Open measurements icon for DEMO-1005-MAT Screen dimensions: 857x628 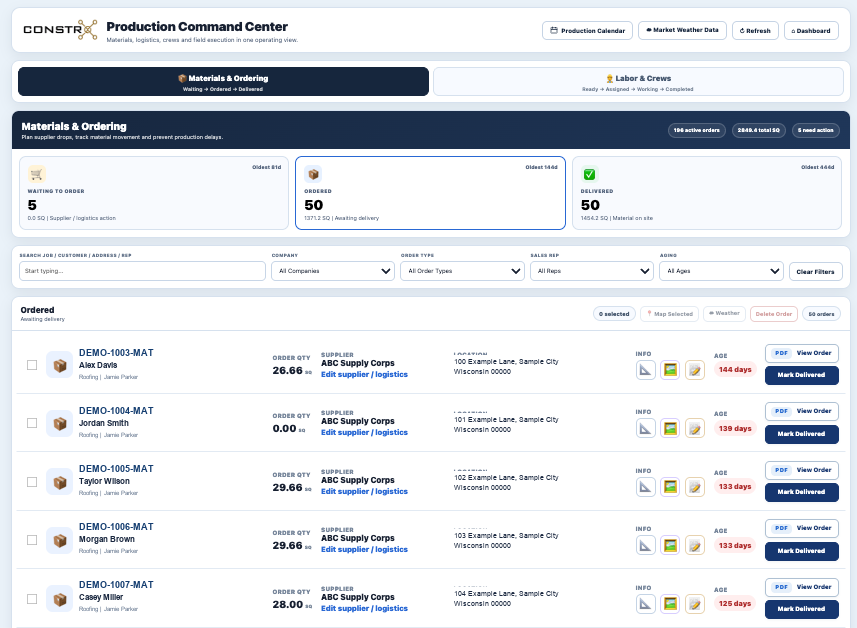[645, 486]
